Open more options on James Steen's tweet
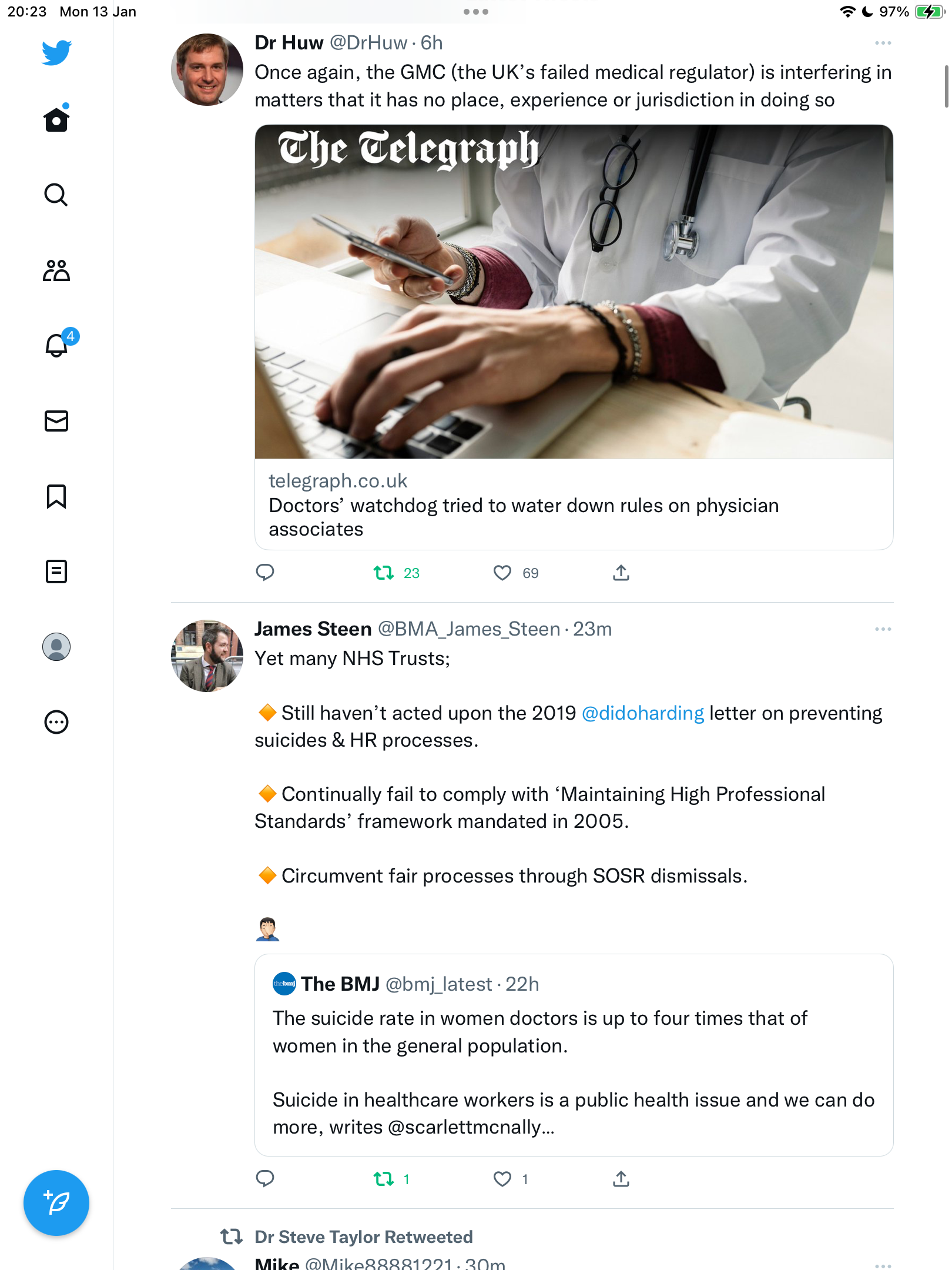952x1270 pixels. [883, 629]
